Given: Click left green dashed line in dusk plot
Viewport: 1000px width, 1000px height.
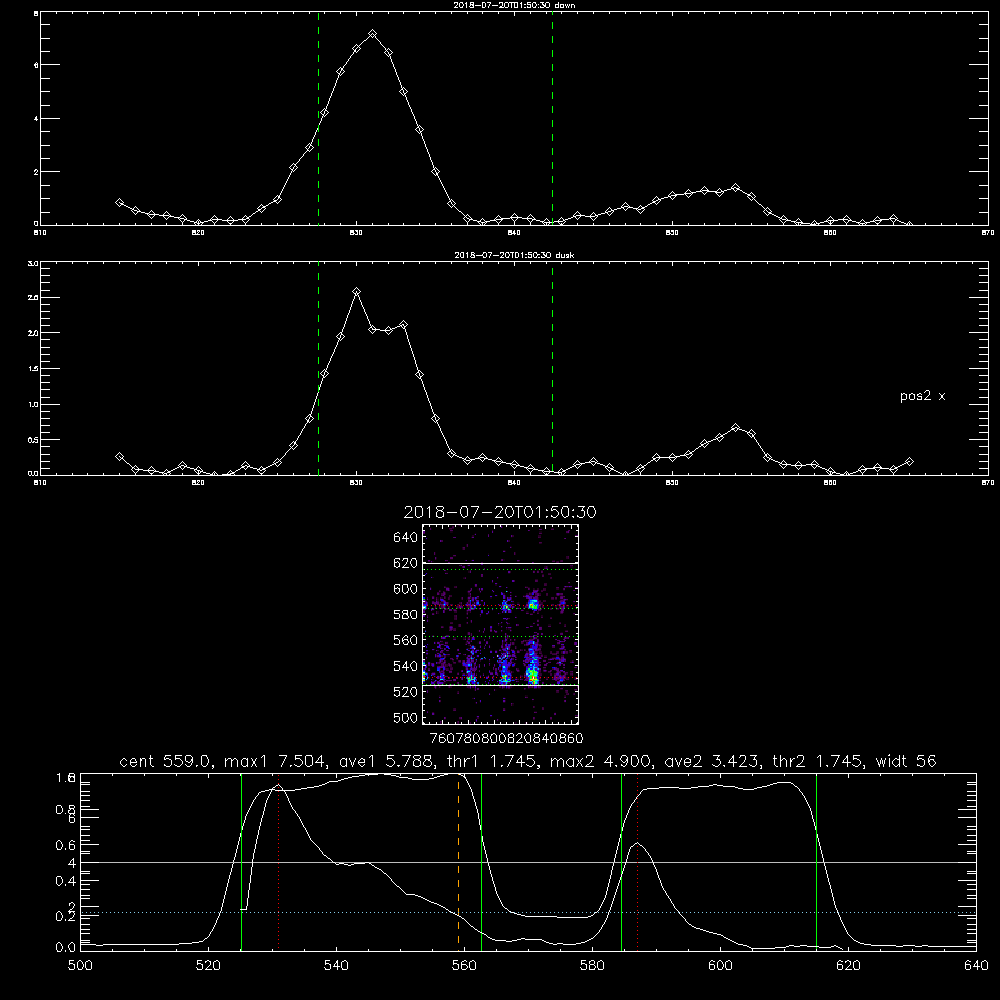Looking at the screenshot, I should (x=318, y=369).
